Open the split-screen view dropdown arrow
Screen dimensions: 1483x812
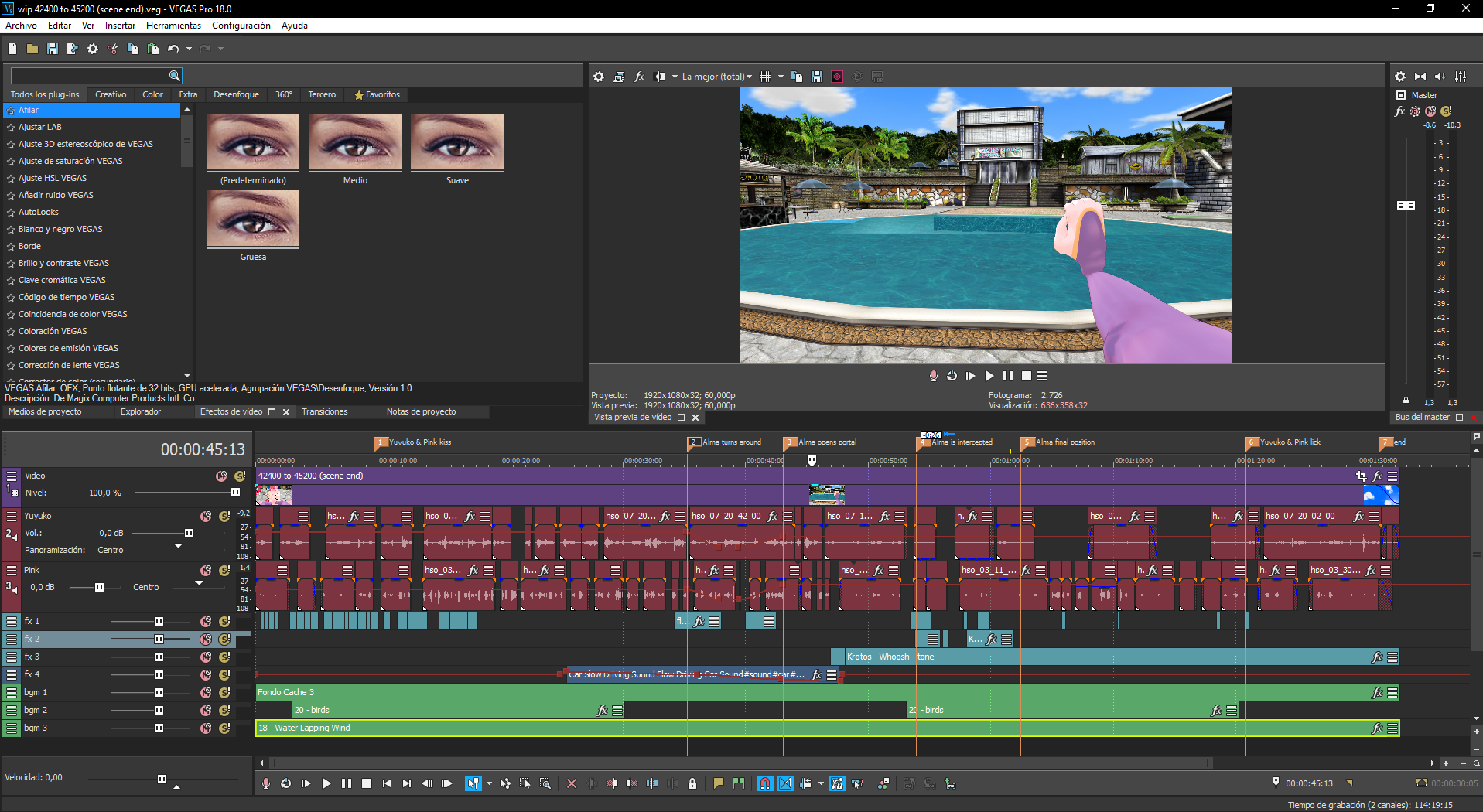pos(675,77)
